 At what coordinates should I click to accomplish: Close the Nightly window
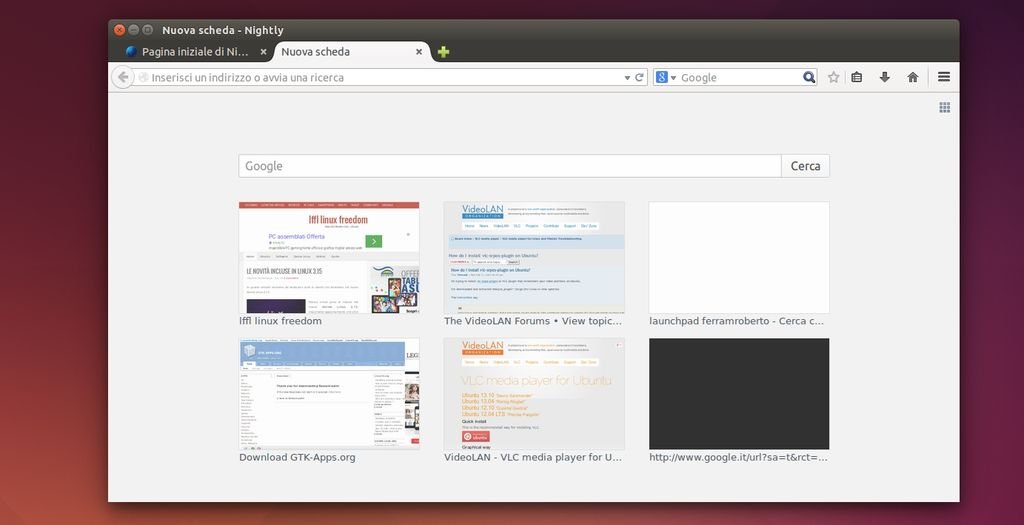(119, 30)
